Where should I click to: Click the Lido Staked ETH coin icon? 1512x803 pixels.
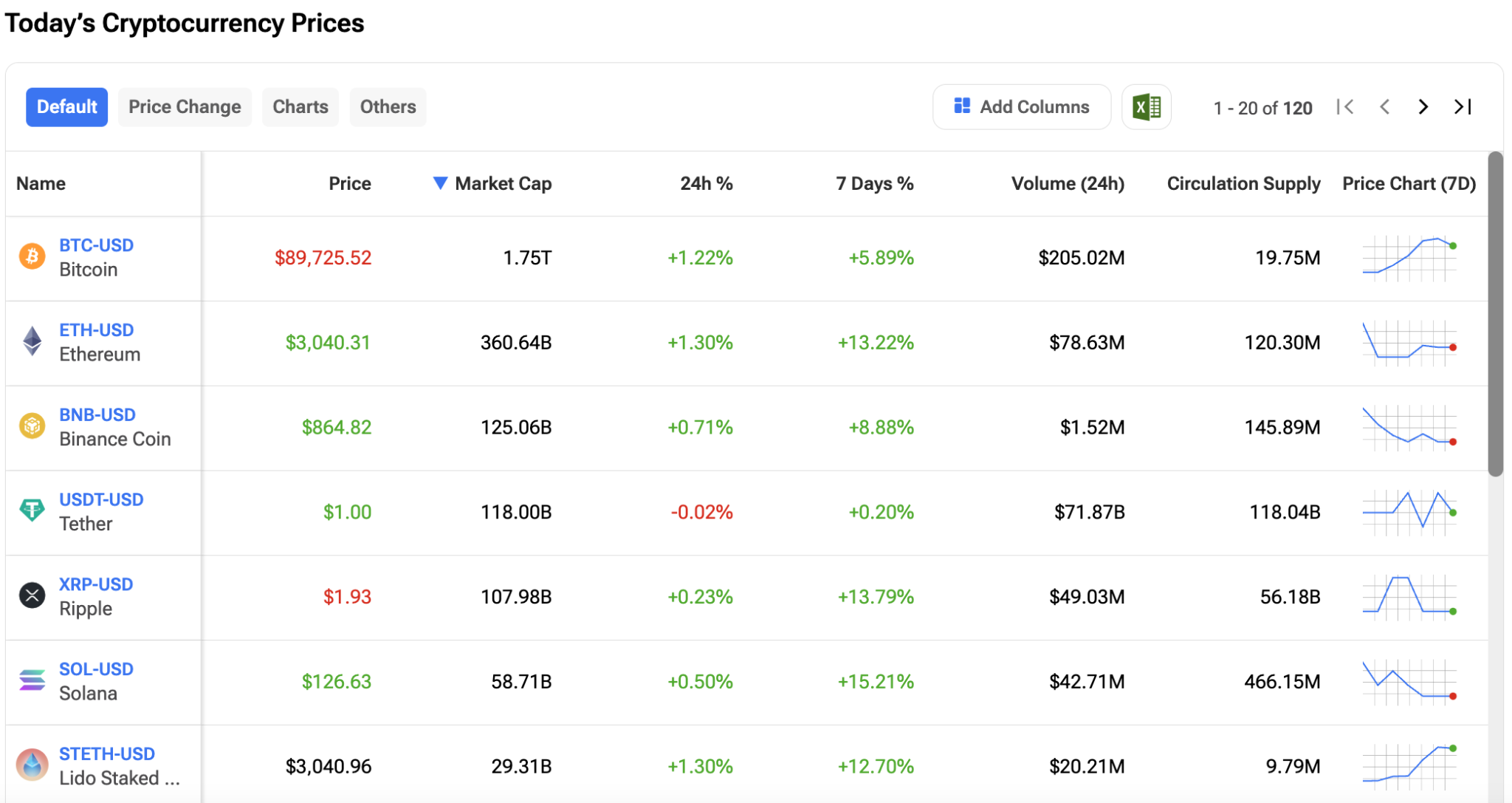tap(32, 765)
